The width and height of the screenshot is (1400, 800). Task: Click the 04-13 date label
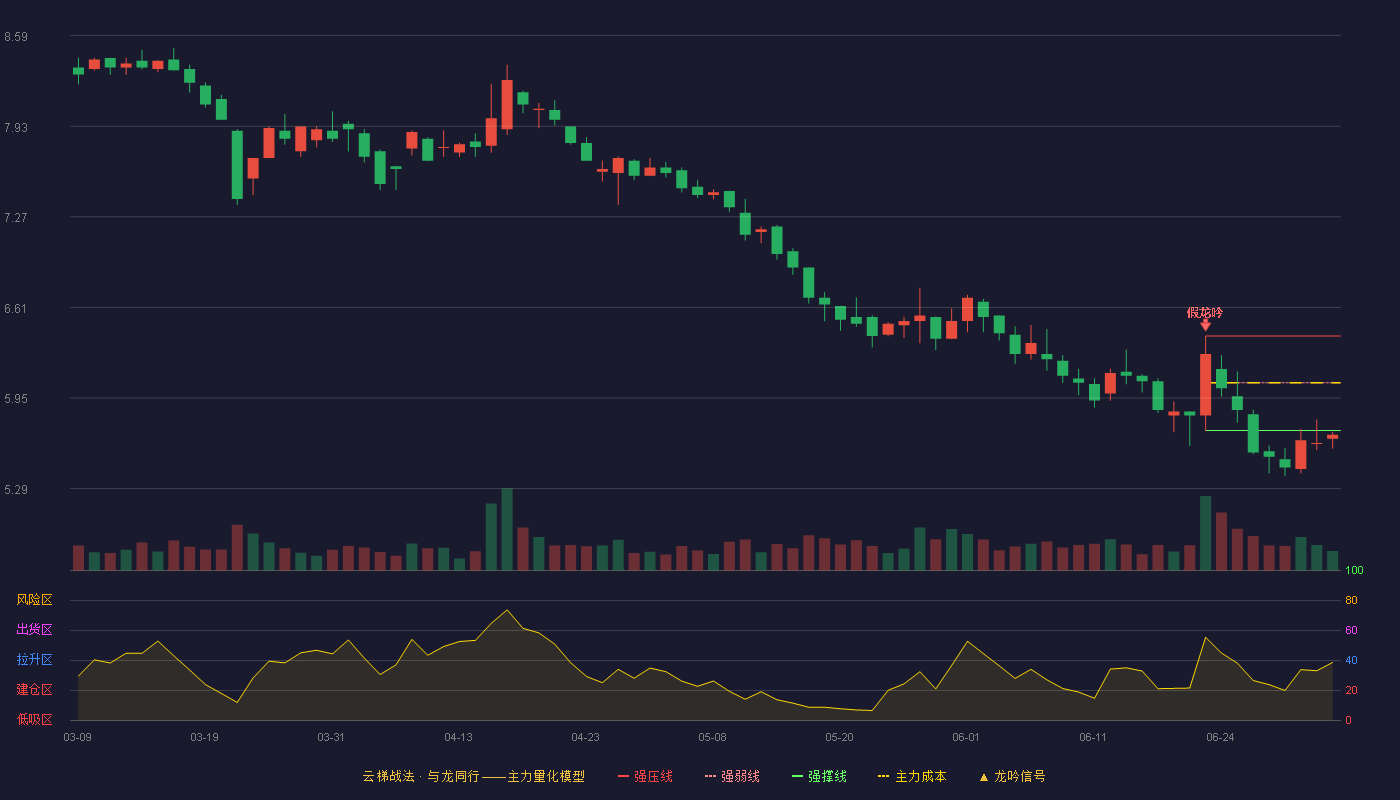[x=458, y=737]
